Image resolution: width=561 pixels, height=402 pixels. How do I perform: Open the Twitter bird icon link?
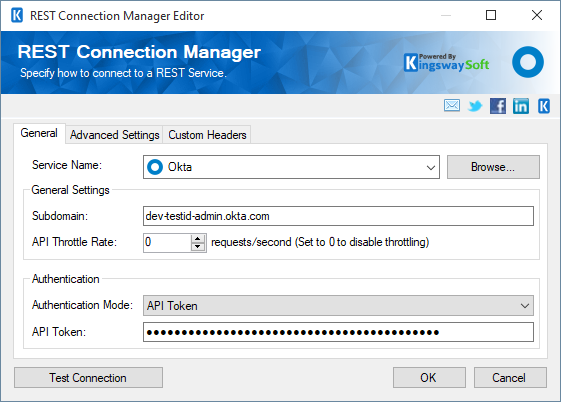tap(475, 106)
